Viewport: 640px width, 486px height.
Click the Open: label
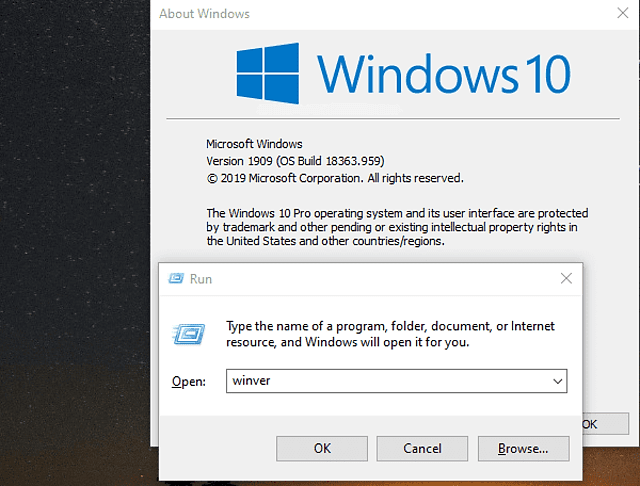pos(188,381)
